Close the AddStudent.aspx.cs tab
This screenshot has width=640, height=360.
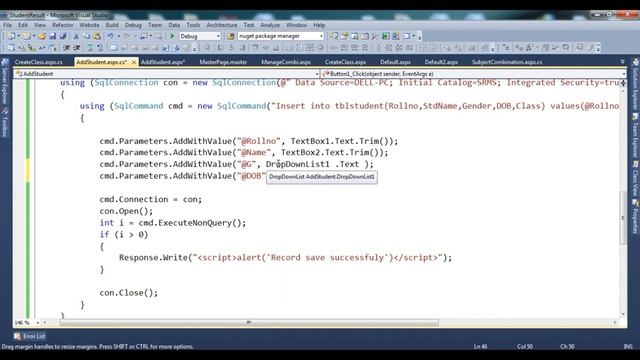tap(133, 62)
